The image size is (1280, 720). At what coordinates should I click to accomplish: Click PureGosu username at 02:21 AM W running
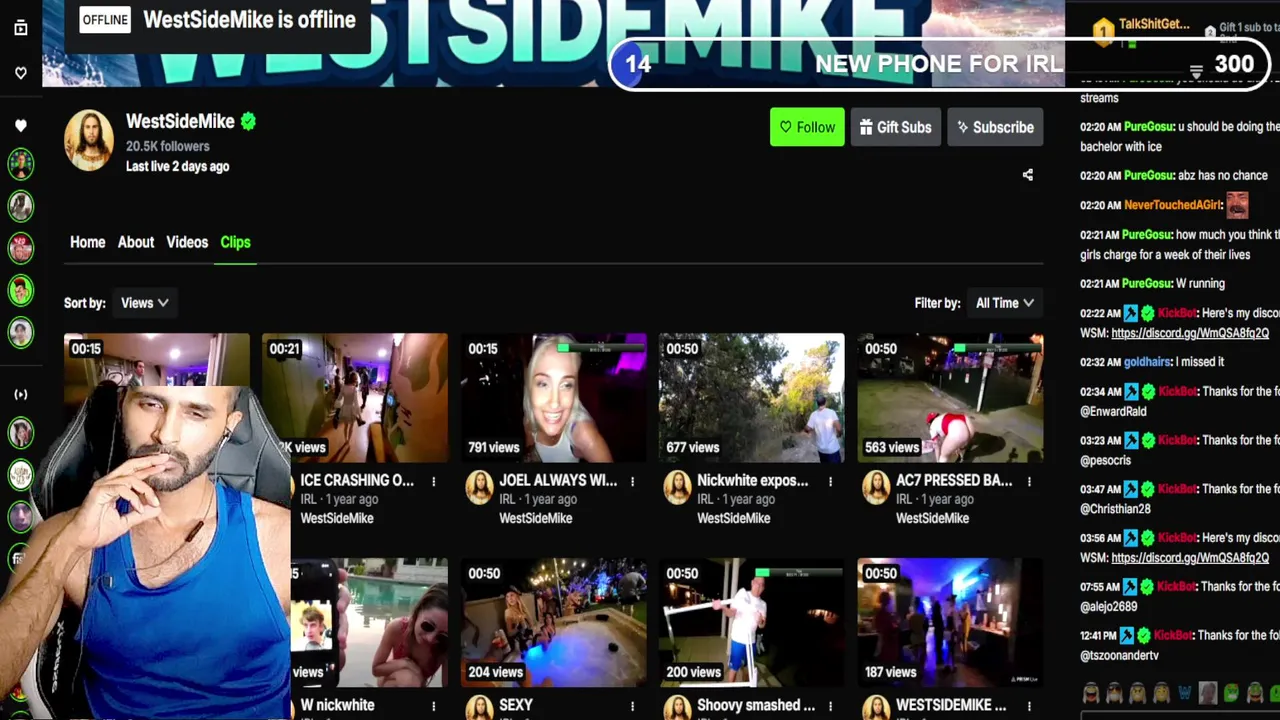[1147, 284]
